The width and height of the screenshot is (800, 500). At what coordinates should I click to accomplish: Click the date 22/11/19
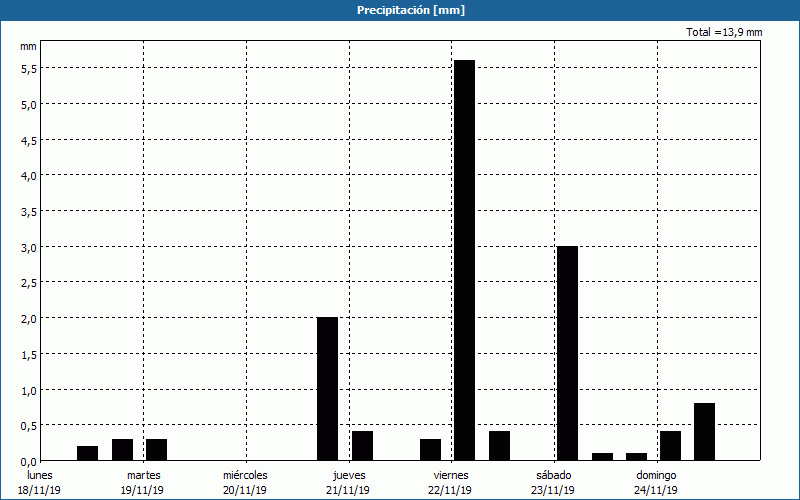(450, 490)
